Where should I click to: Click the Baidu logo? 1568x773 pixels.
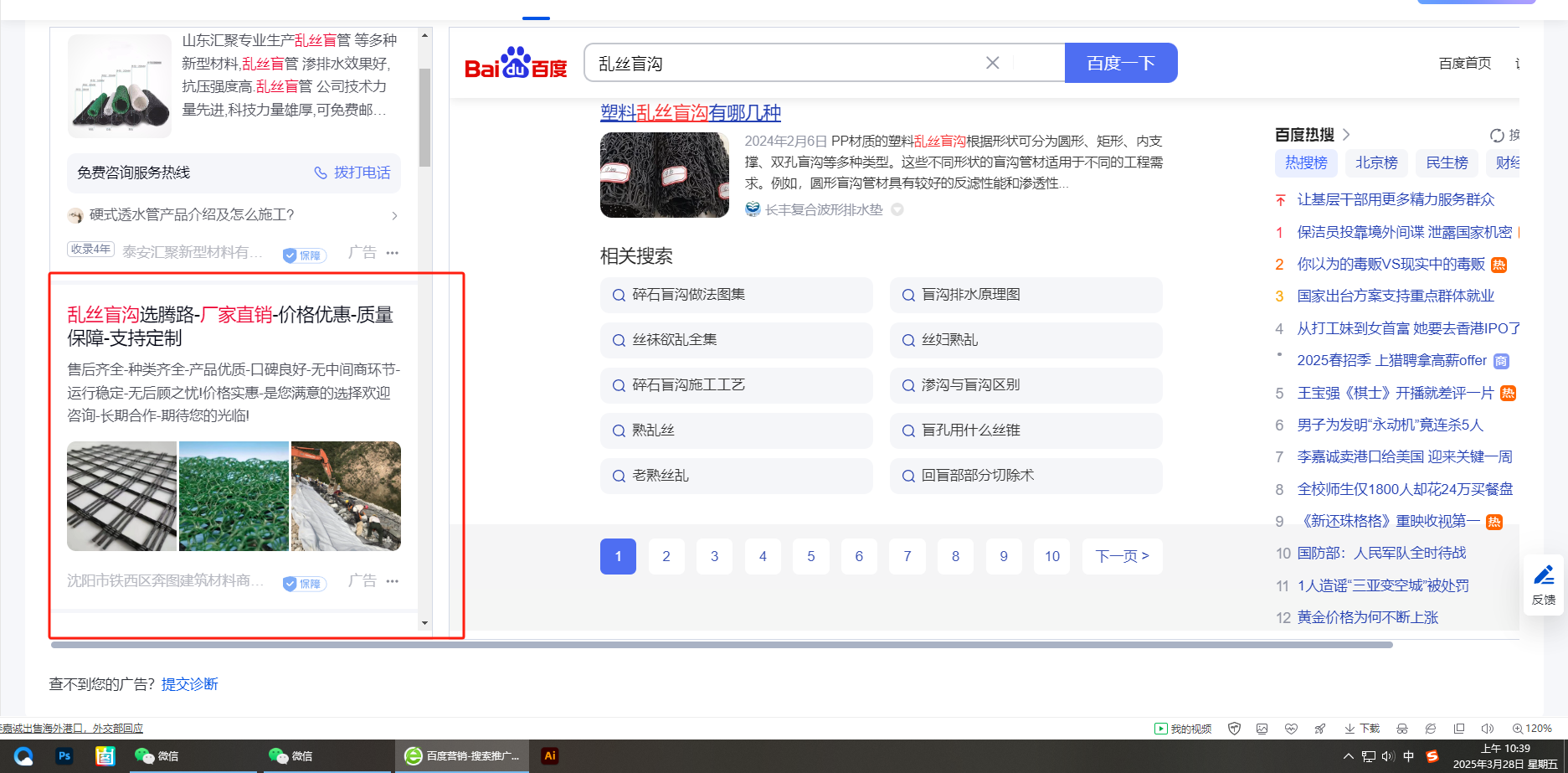click(516, 63)
